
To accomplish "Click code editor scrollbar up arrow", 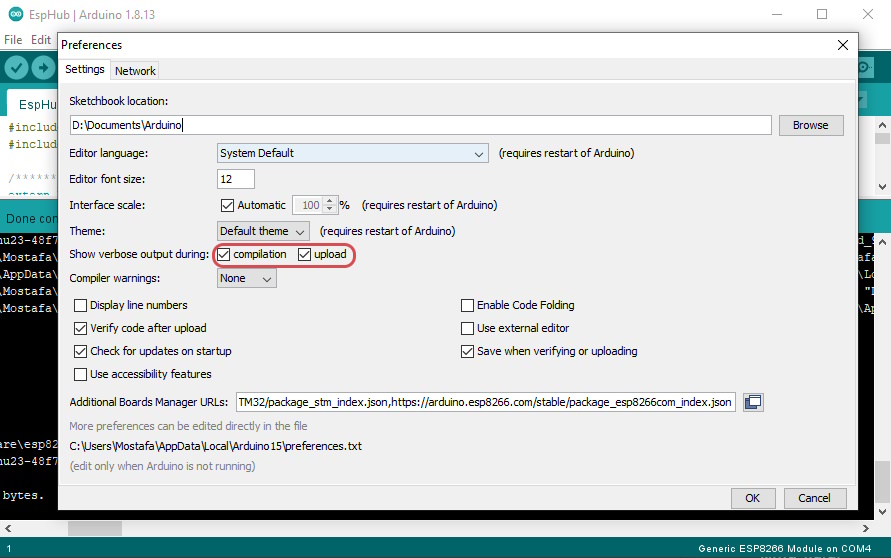I will pyautogui.click(x=882, y=125).
